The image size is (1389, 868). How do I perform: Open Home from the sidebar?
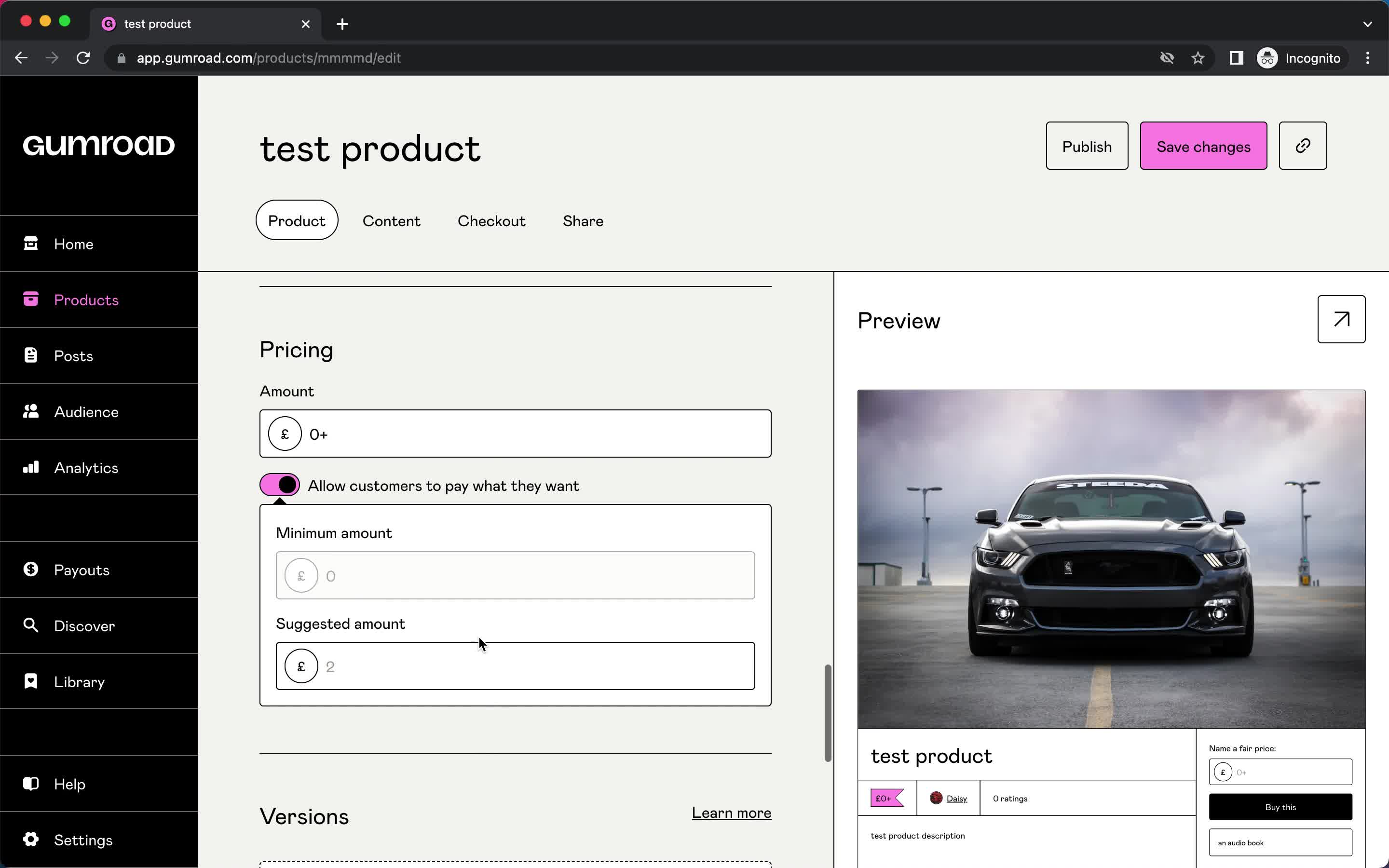click(99, 244)
